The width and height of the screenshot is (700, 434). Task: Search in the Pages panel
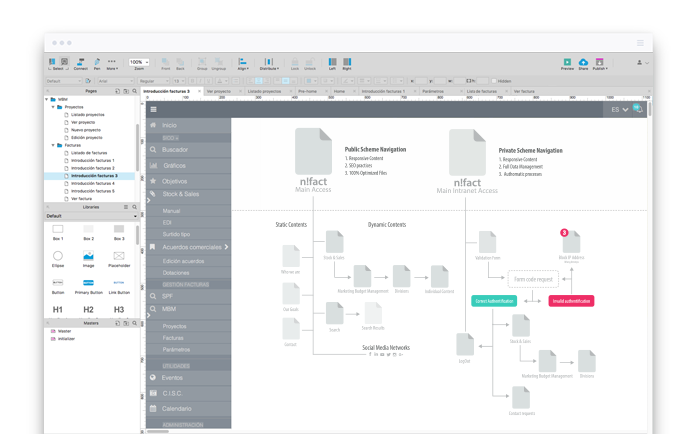point(134,91)
